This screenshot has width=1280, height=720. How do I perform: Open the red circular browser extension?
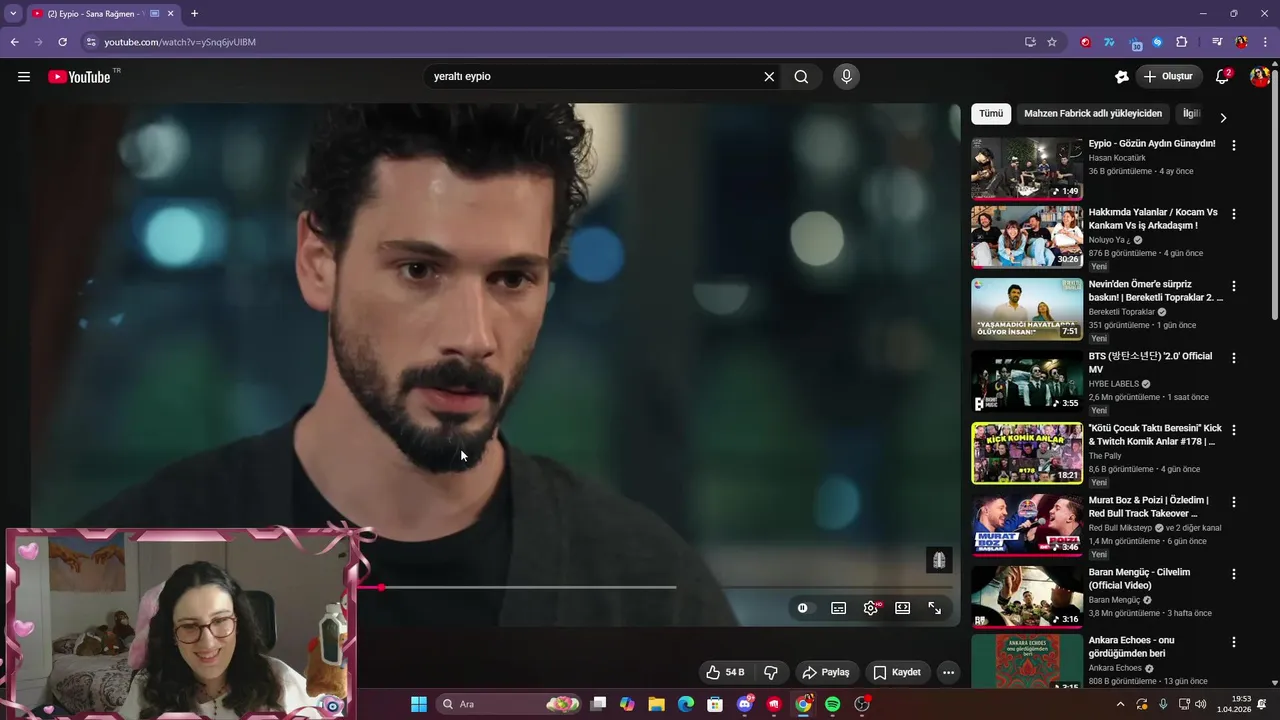[x=1085, y=42]
